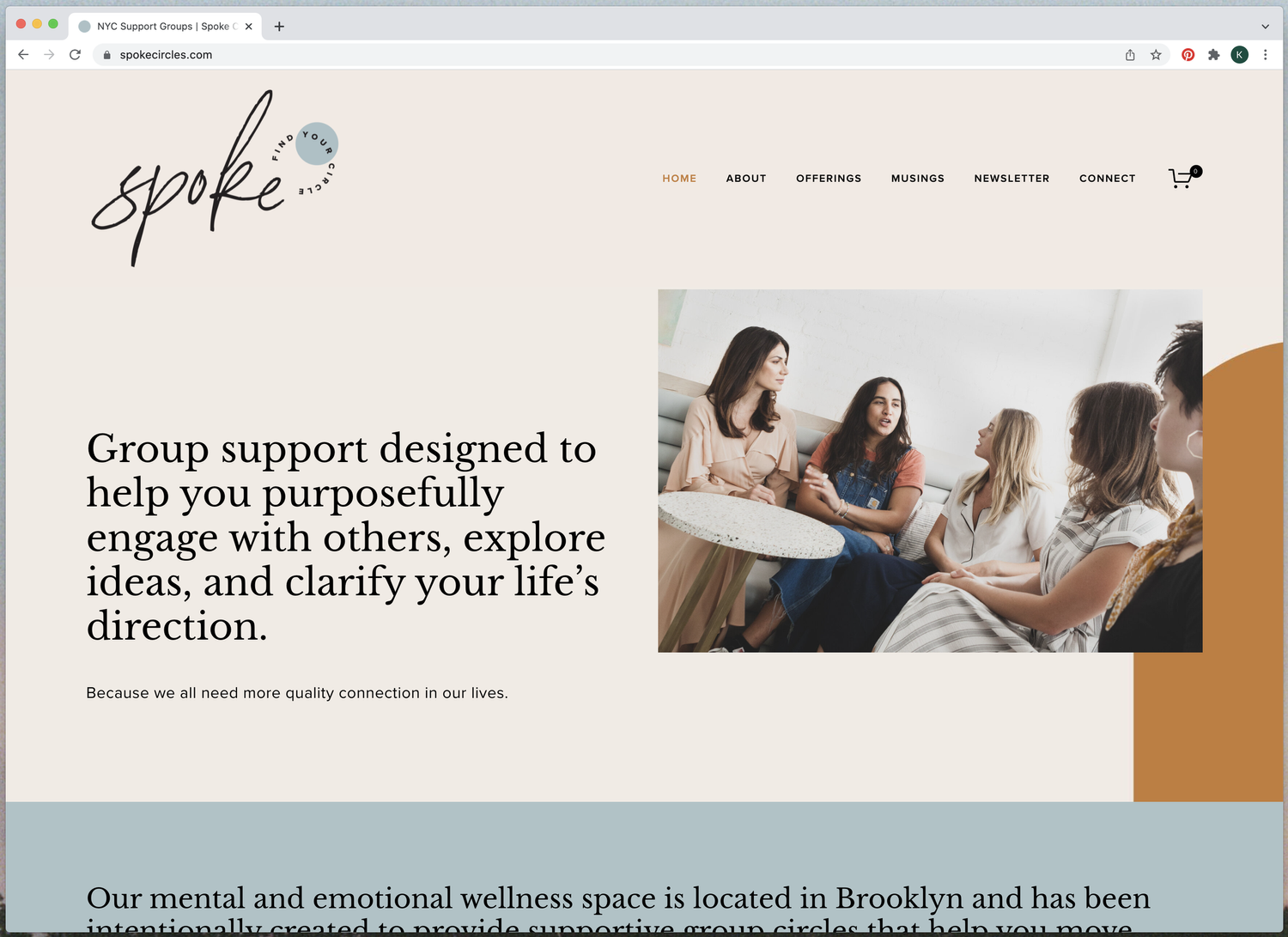The width and height of the screenshot is (1288, 937).
Task: Click the Spoke logo
Action: 215,178
